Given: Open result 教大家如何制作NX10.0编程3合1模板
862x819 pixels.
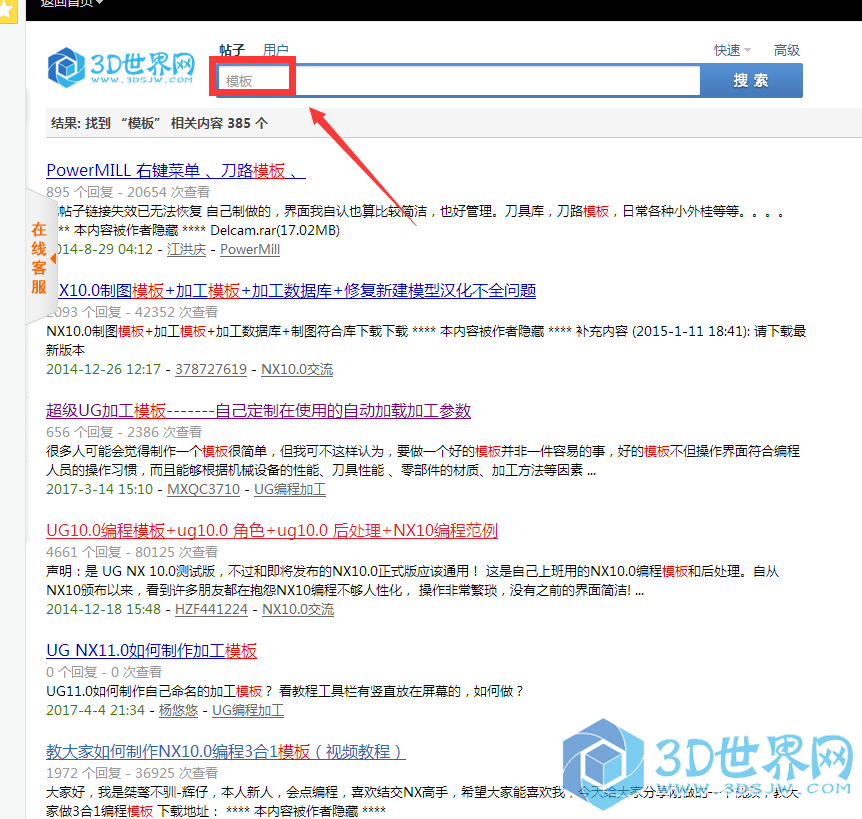Looking at the screenshot, I should pos(226,751).
